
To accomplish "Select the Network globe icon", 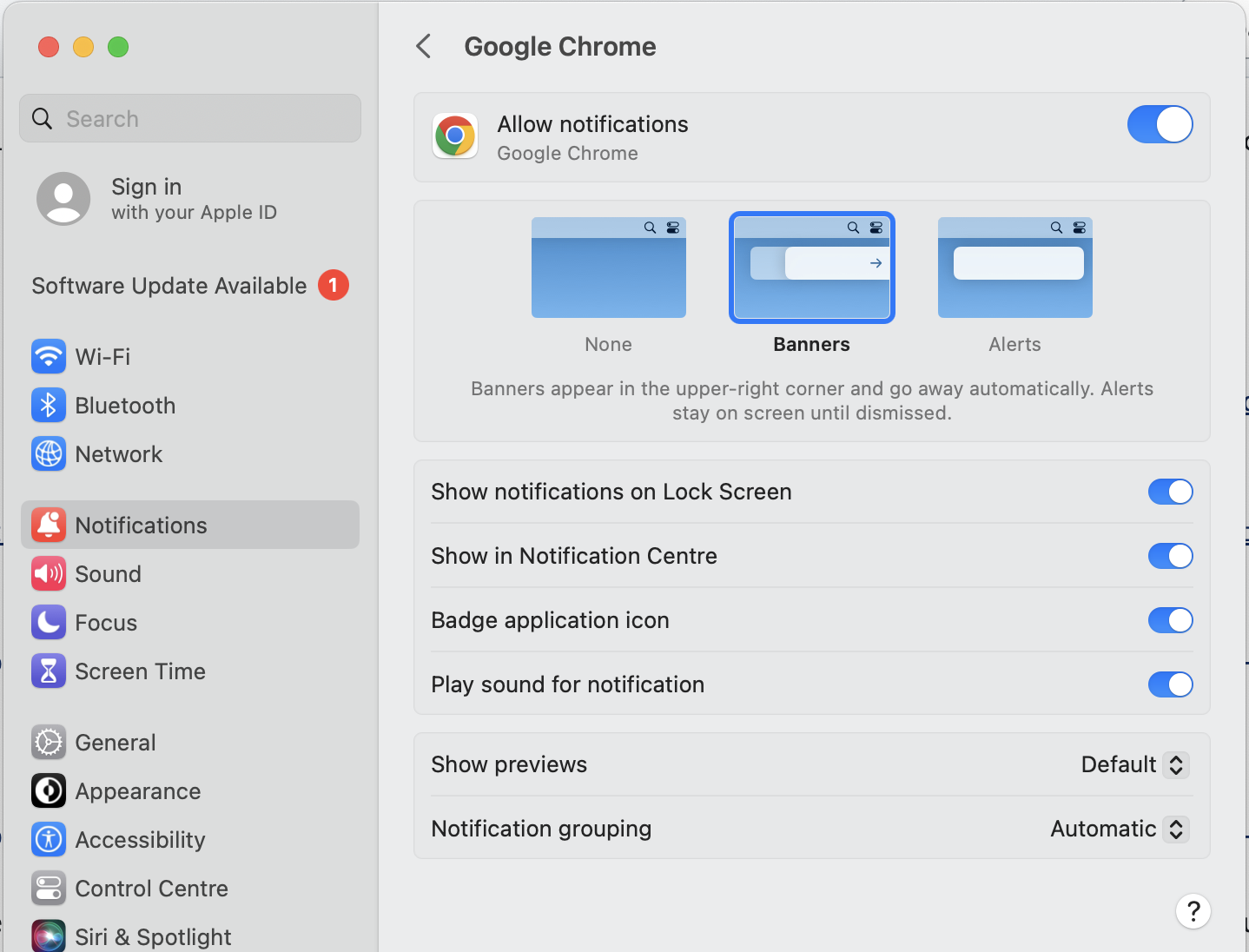I will click(49, 453).
